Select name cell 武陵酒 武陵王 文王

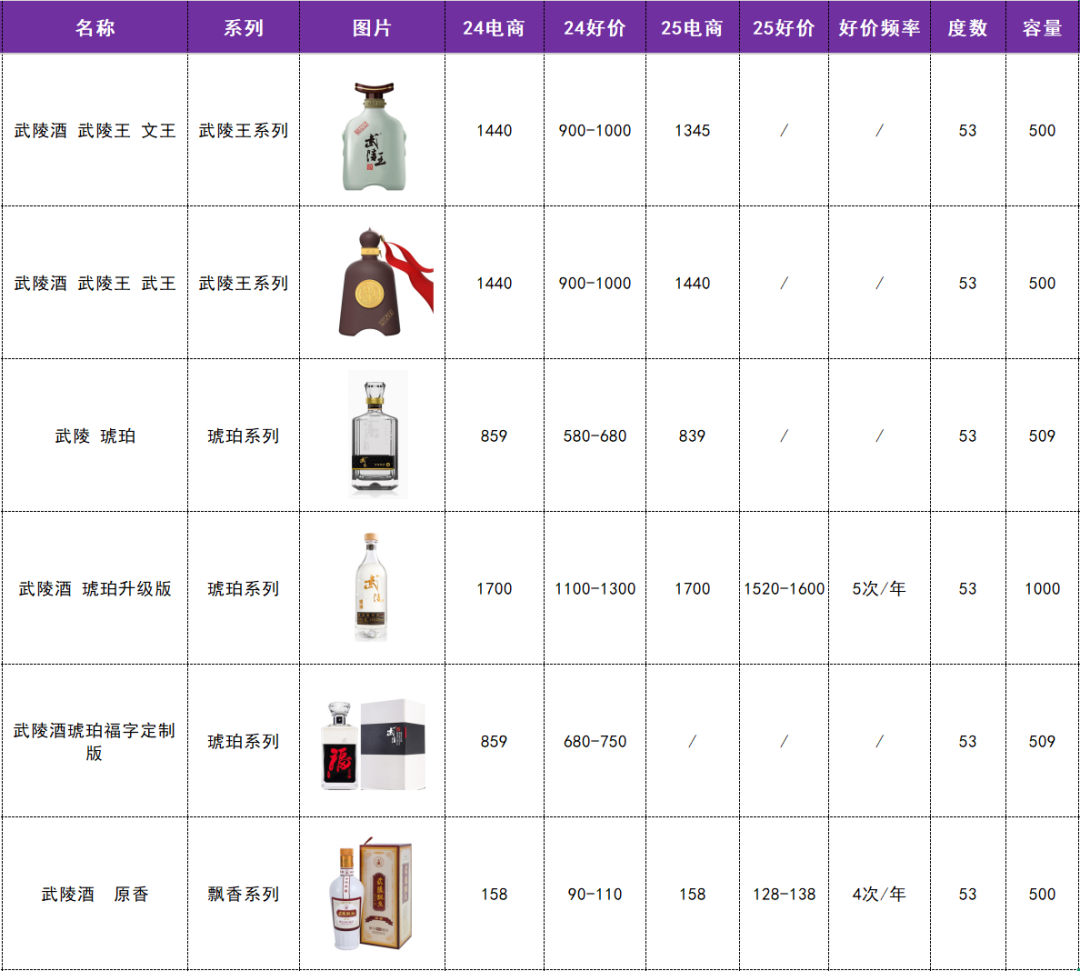tap(95, 130)
